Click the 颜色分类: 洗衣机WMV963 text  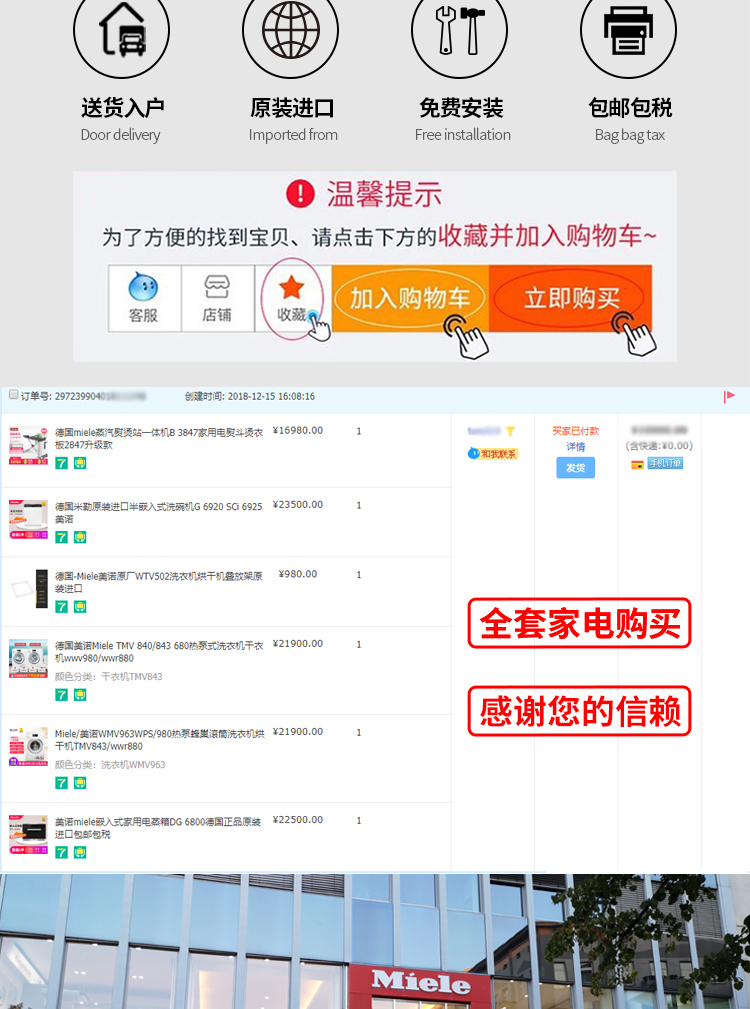pyautogui.click(x=110, y=764)
